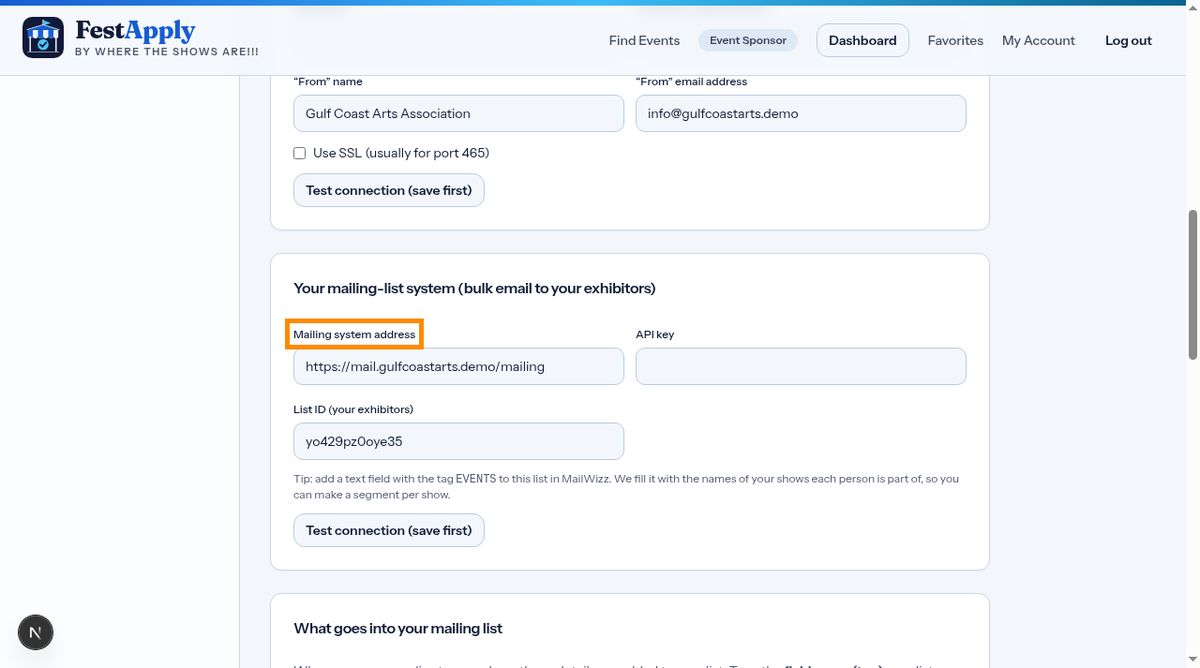Enable the Use SSL checkbox
Viewport: 1200px width, 668px height.
[x=299, y=153]
